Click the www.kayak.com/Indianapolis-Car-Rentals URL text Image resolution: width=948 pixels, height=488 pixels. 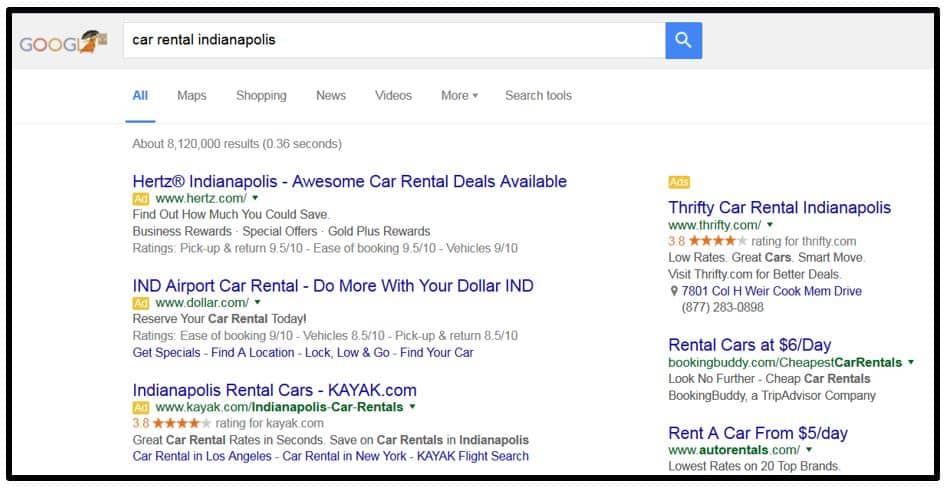pos(279,407)
